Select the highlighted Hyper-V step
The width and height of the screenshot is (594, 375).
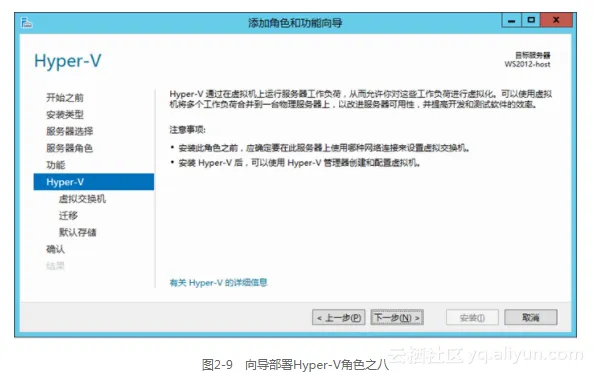[x=94, y=182]
